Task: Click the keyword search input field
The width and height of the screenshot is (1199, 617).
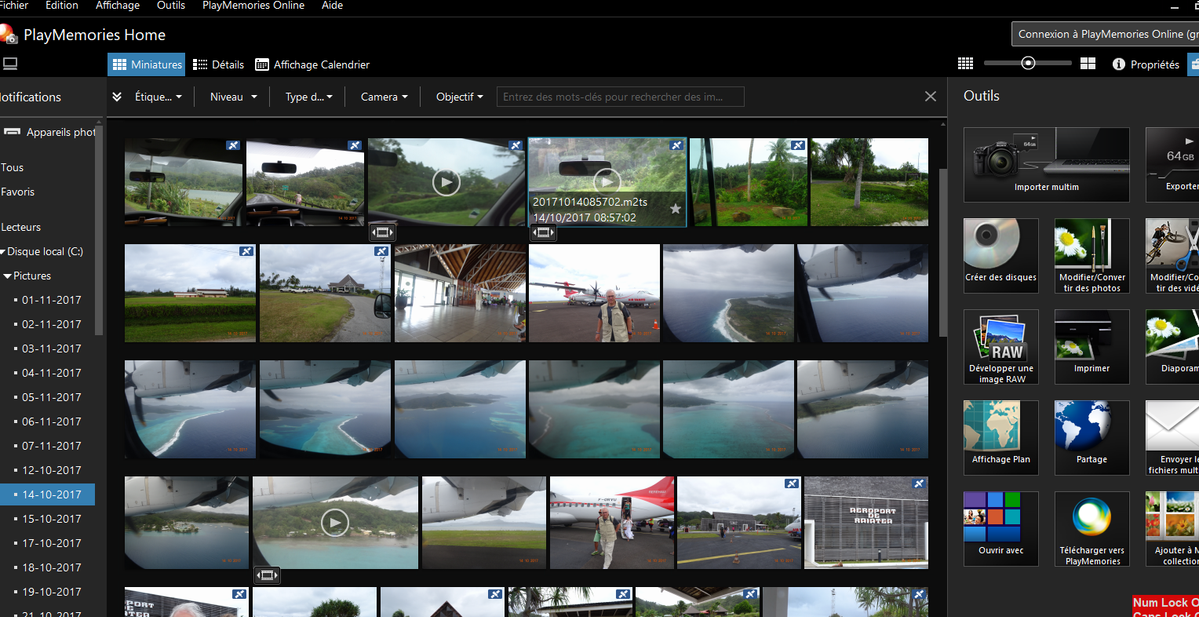Action: [620, 97]
